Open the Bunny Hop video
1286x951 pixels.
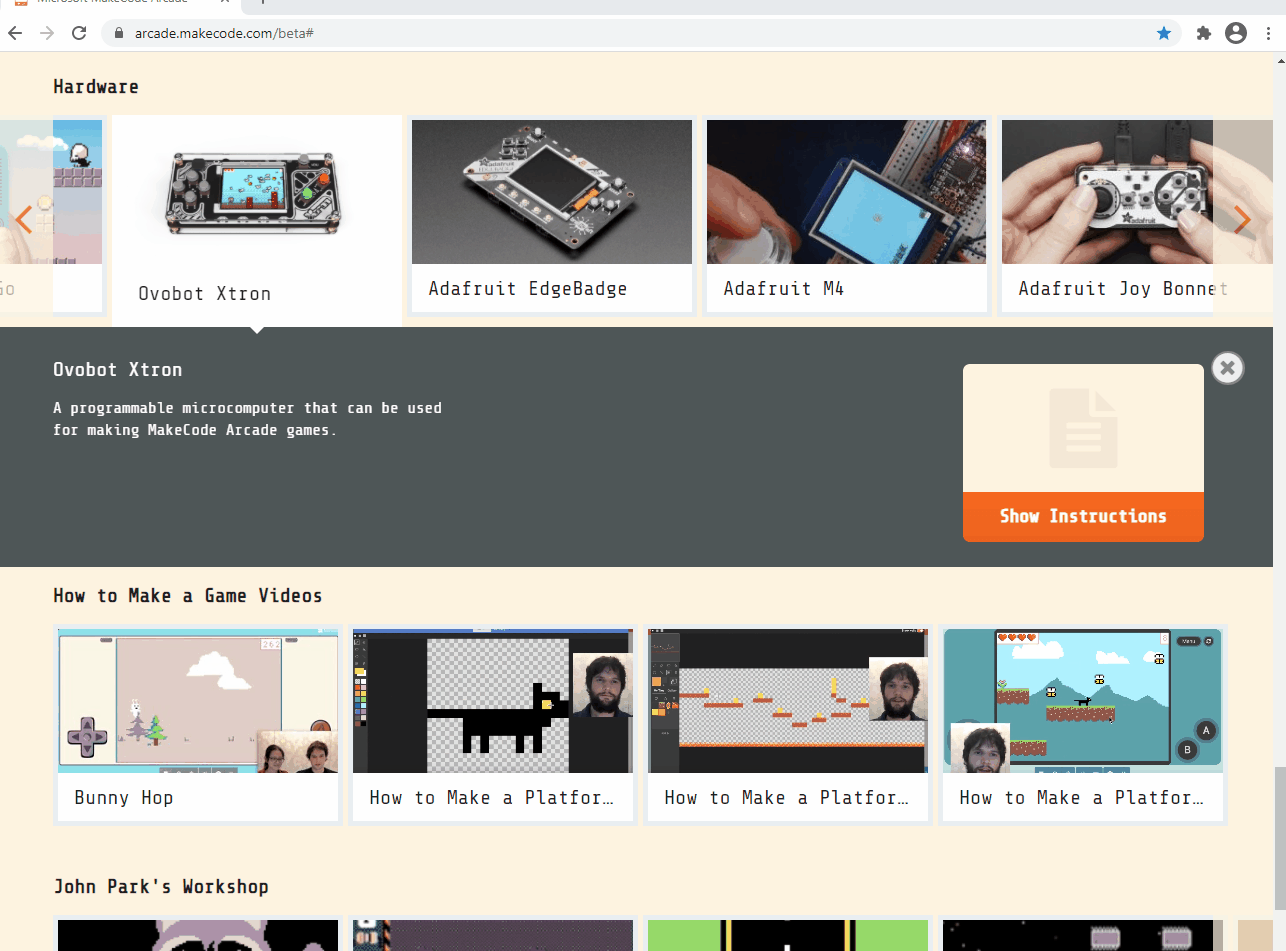click(x=197, y=700)
